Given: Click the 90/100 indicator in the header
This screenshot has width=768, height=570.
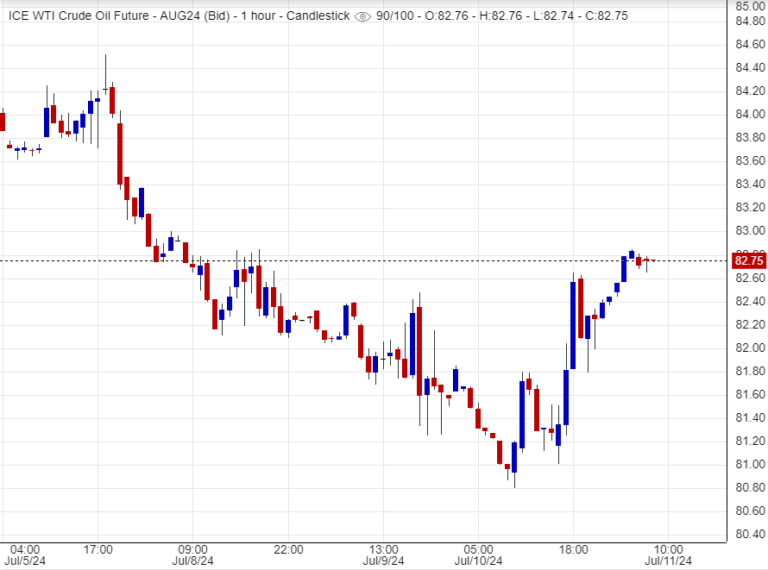Looking at the screenshot, I should click(392, 17).
